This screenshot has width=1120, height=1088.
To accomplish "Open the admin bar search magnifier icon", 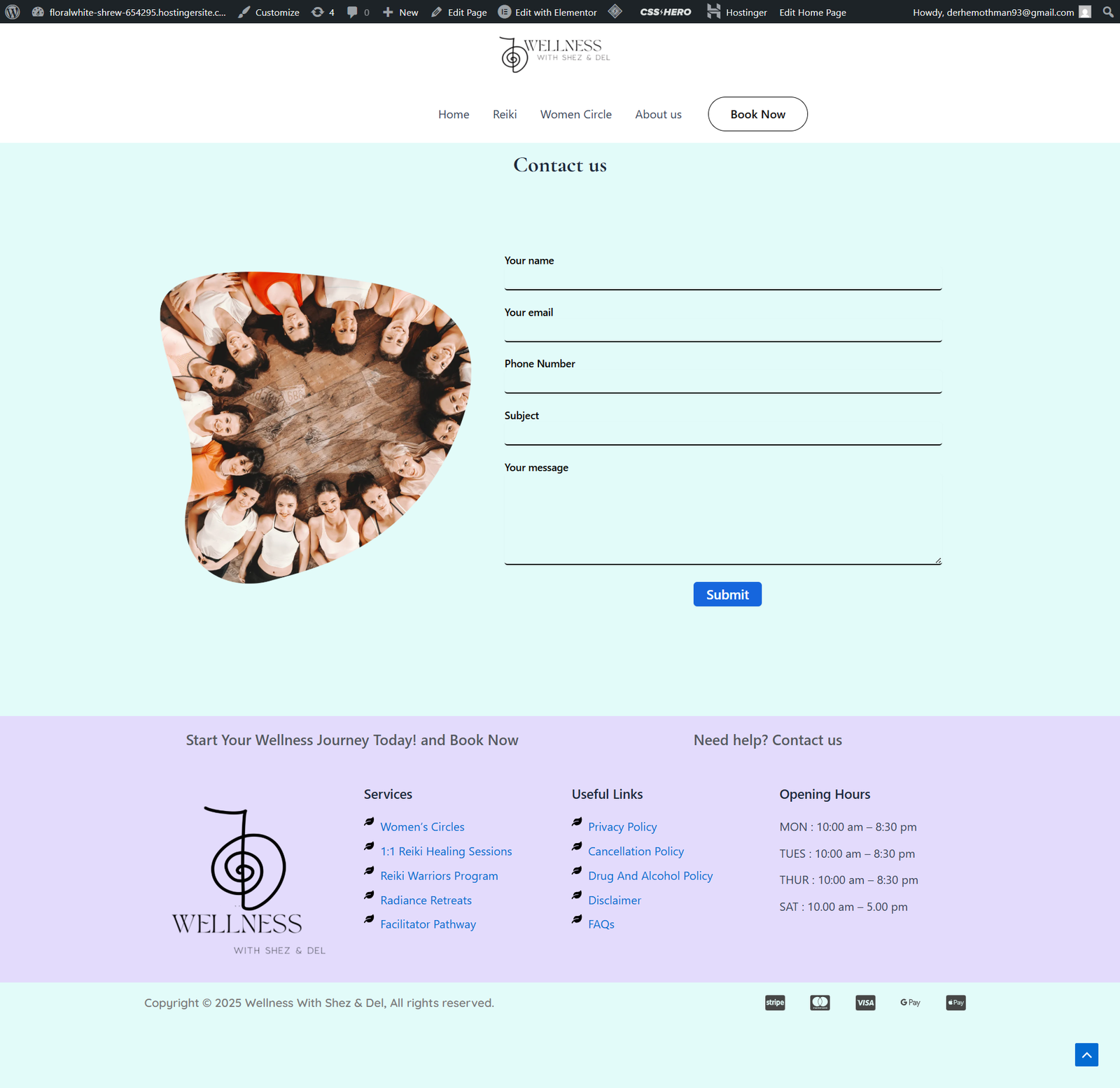I will coord(1107,12).
